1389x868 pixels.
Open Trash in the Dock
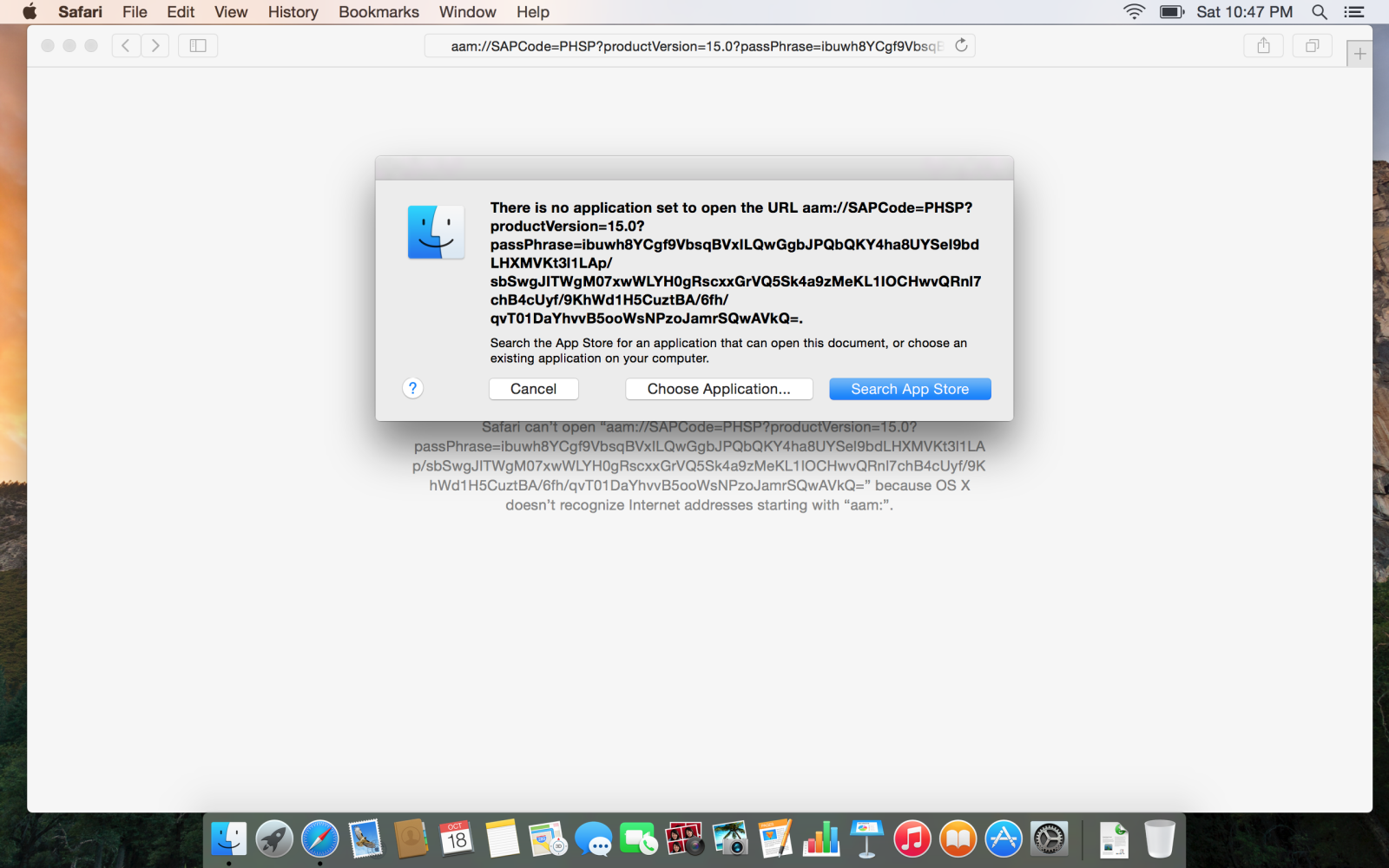(x=1159, y=839)
